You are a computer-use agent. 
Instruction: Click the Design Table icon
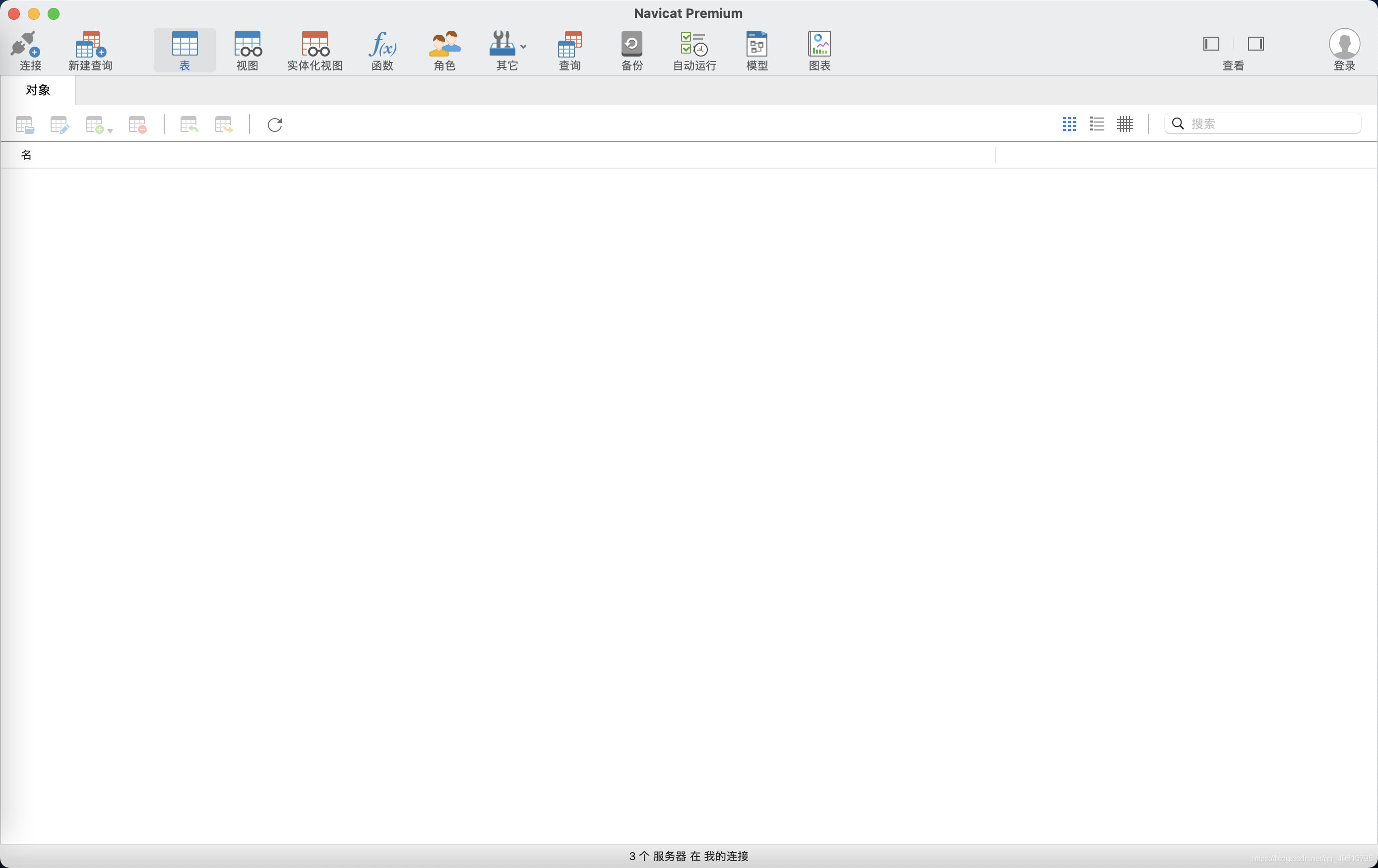click(60, 124)
